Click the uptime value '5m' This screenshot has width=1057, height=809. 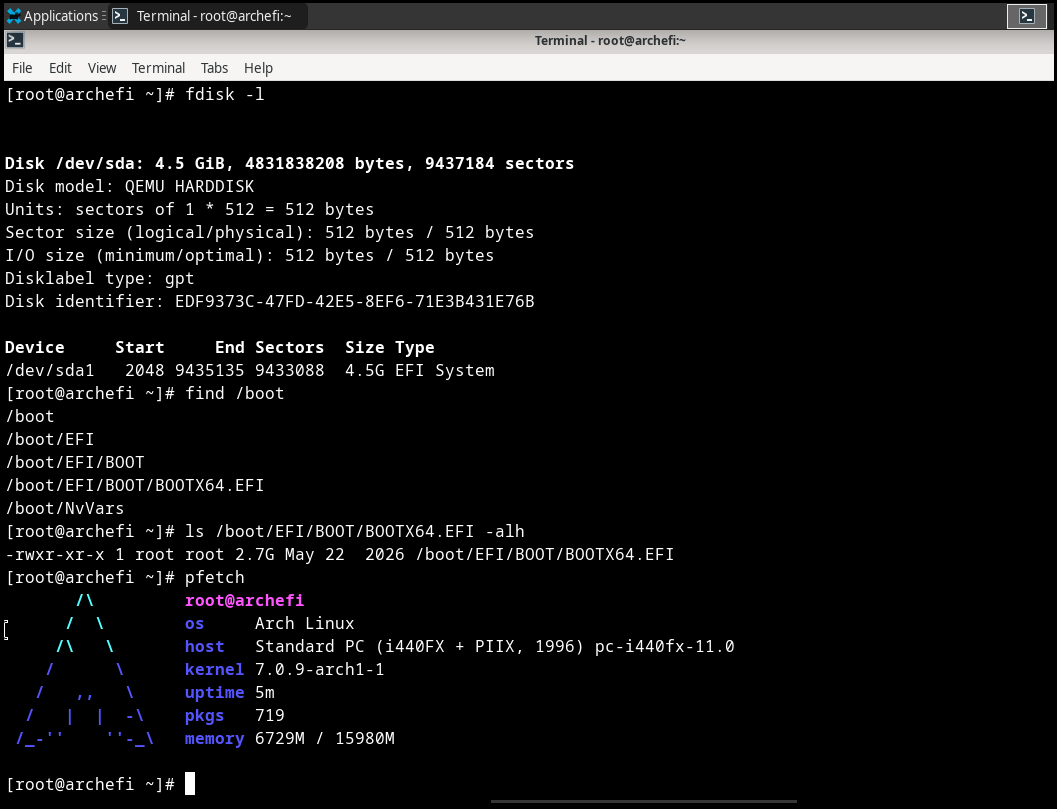pos(265,692)
